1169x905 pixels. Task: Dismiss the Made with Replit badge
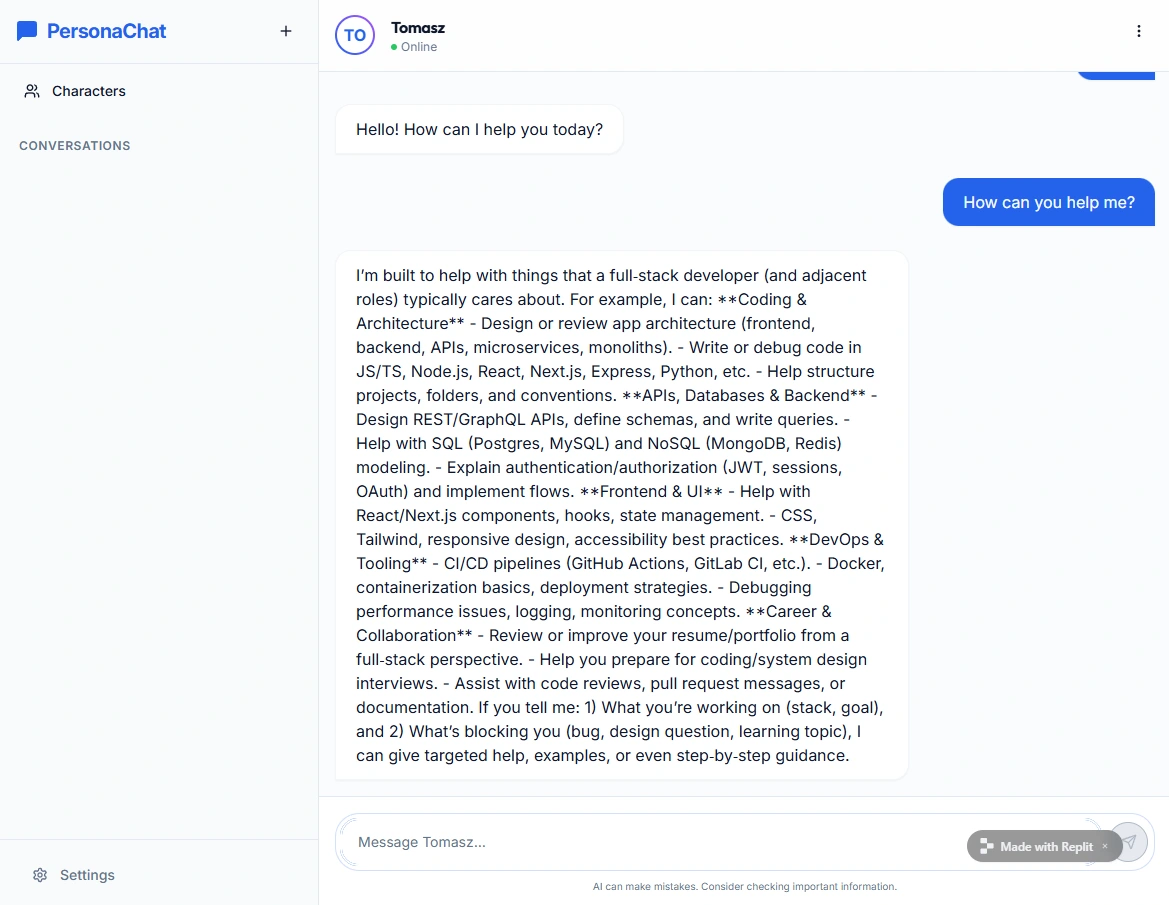pyautogui.click(x=1105, y=846)
